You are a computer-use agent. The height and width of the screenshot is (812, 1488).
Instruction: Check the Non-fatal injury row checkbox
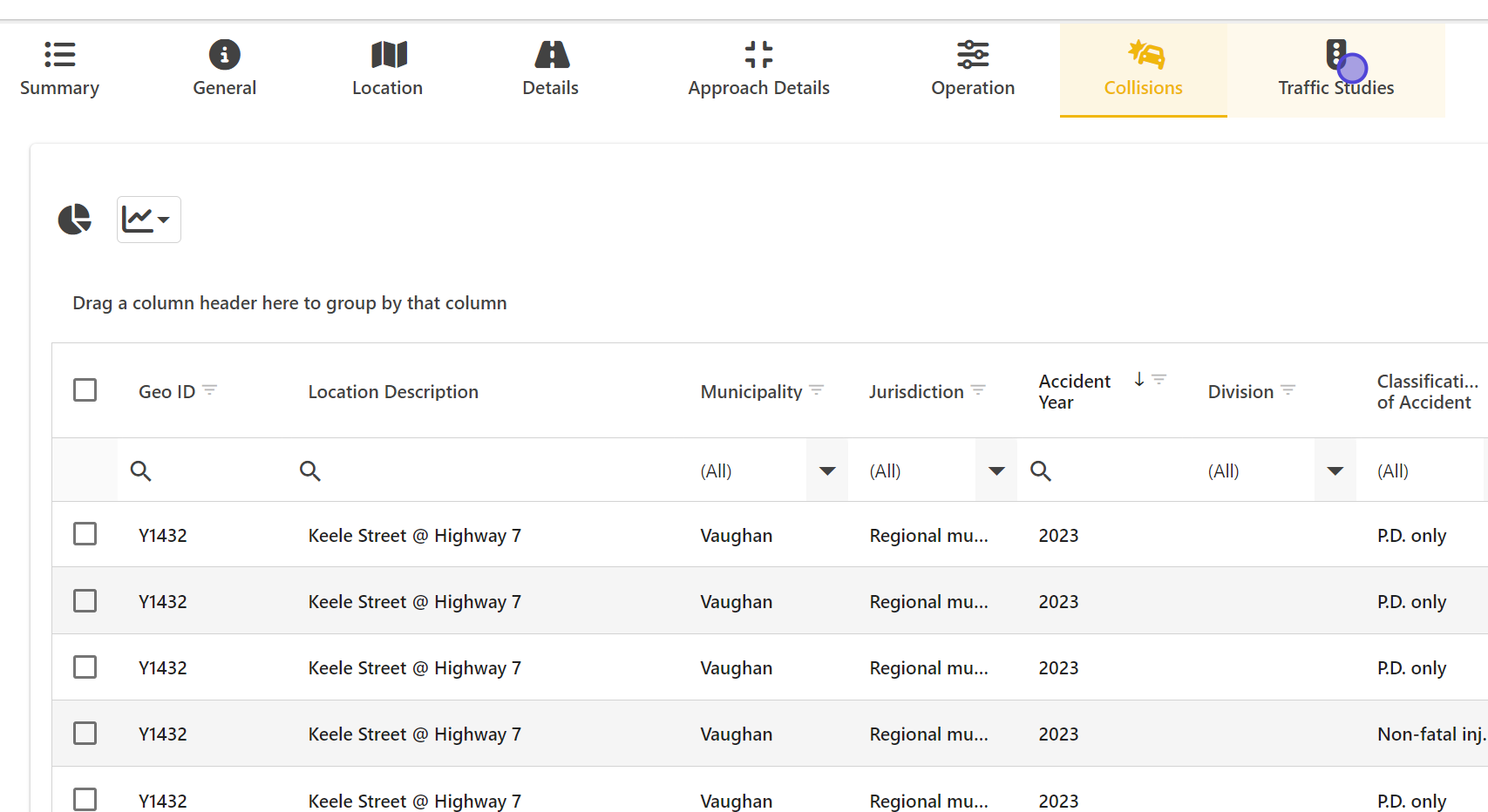[85, 734]
